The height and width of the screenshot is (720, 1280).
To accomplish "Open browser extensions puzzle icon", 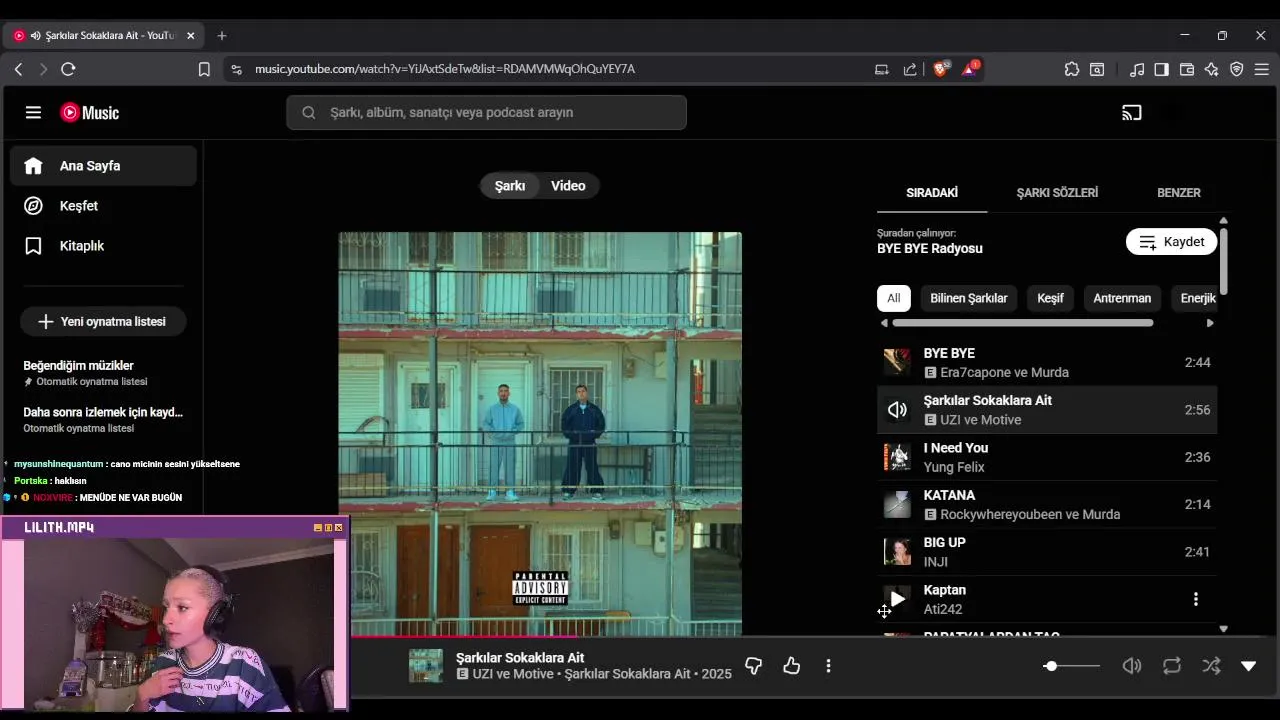I will tap(1072, 69).
